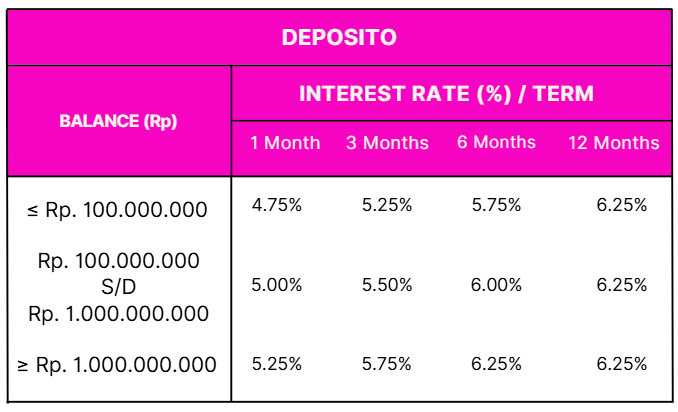
Task: Select the ≤ Rp. 100.000.000 balance row label
Action: point(118,210)
